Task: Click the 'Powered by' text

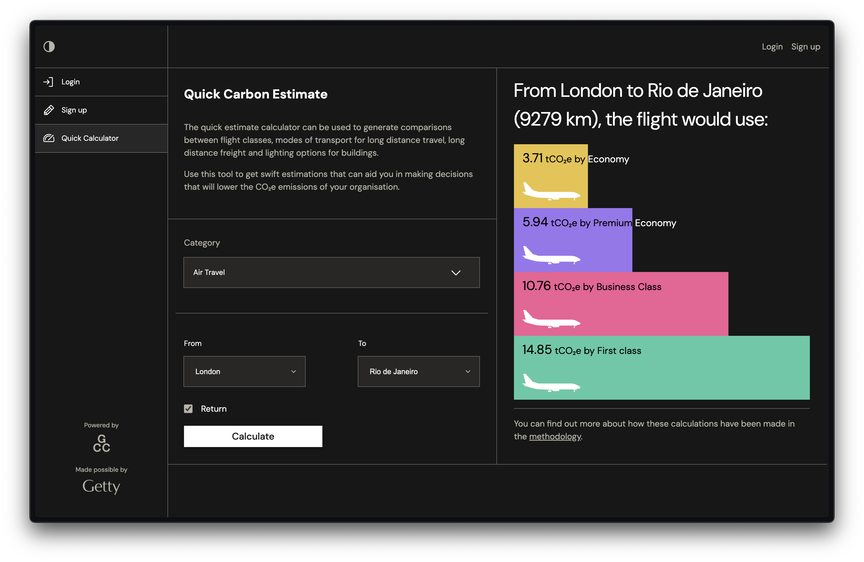Action: [101, 425]
